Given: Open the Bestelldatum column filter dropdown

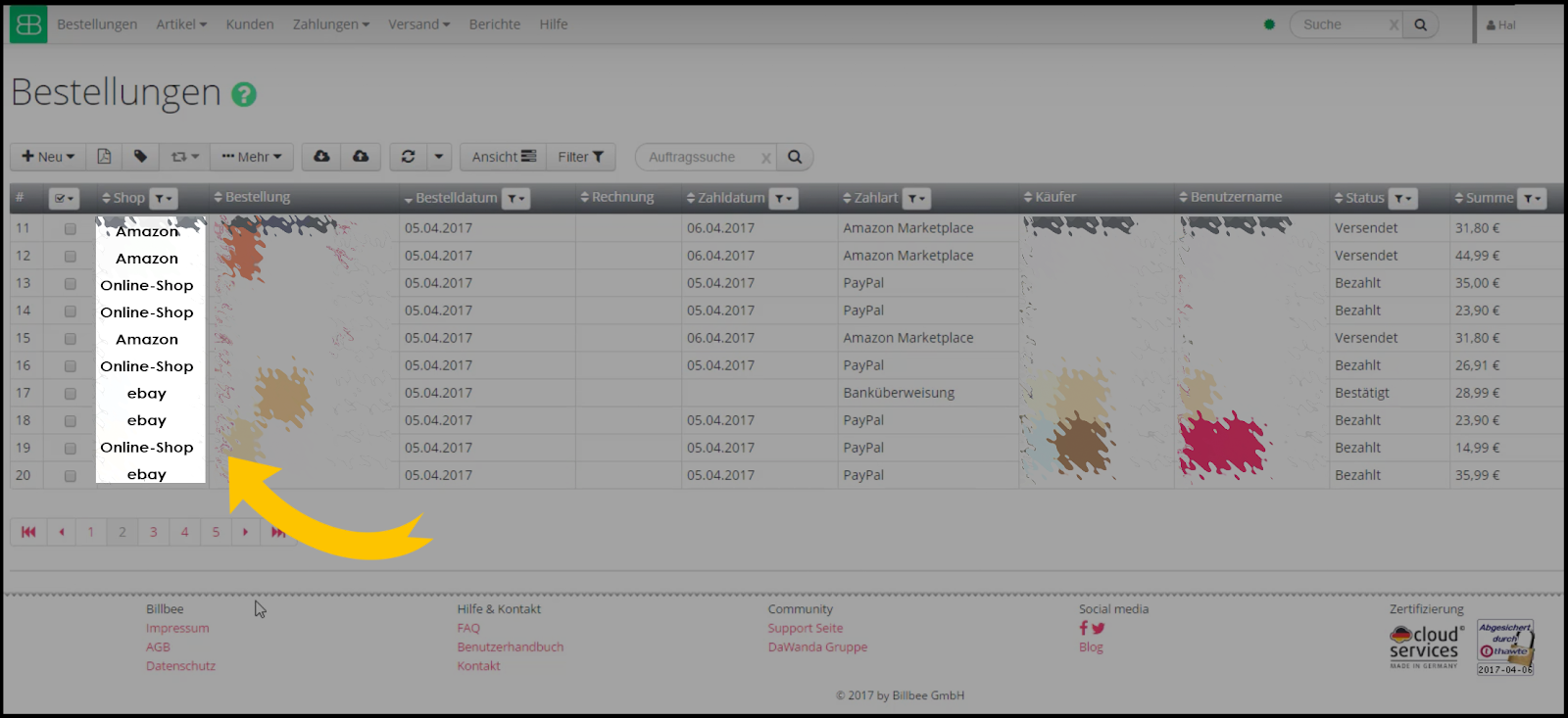Looking at the screenshot, I should [516, 199].
